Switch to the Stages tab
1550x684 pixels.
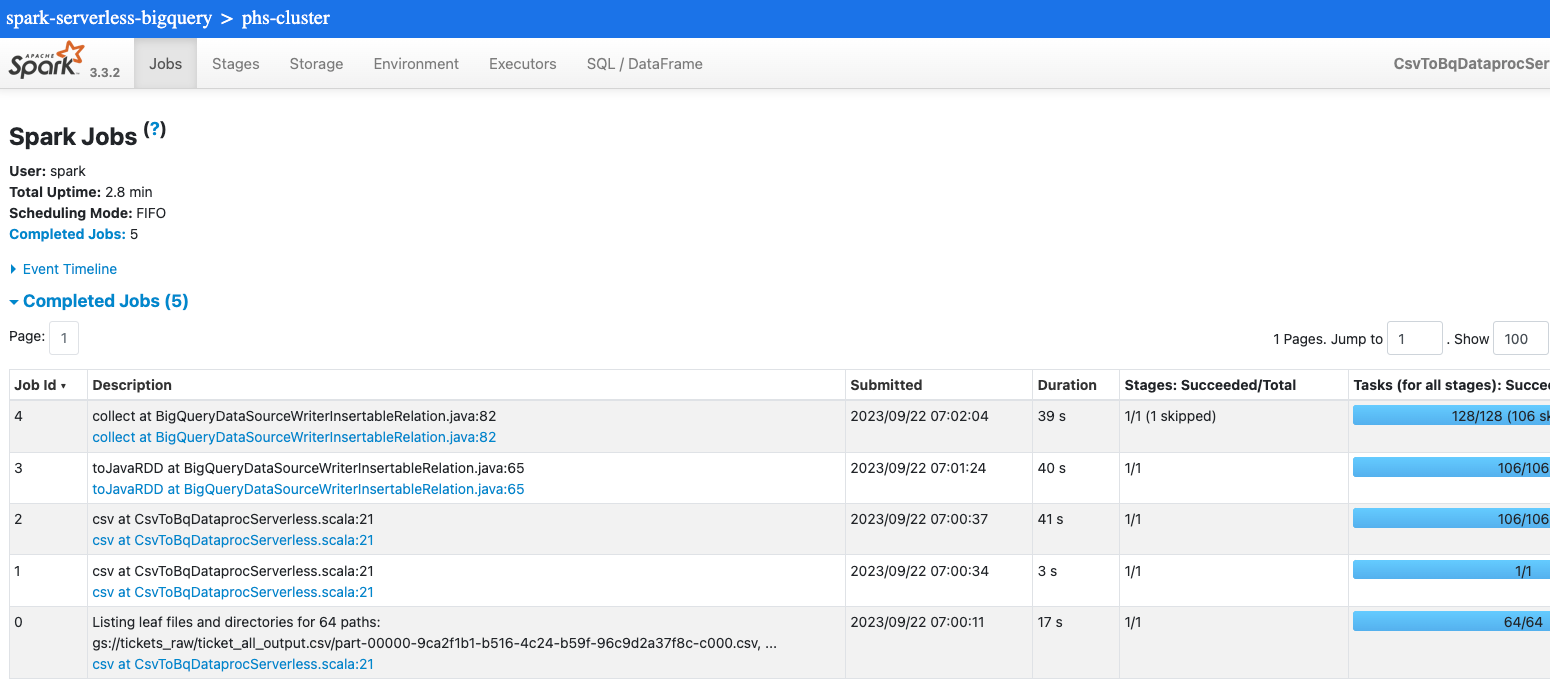coord(235,63)
